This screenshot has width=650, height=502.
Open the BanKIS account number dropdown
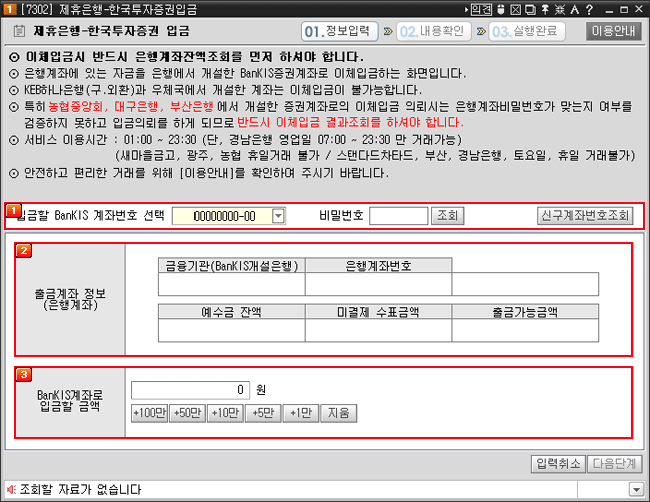click(x=279, y=216)
